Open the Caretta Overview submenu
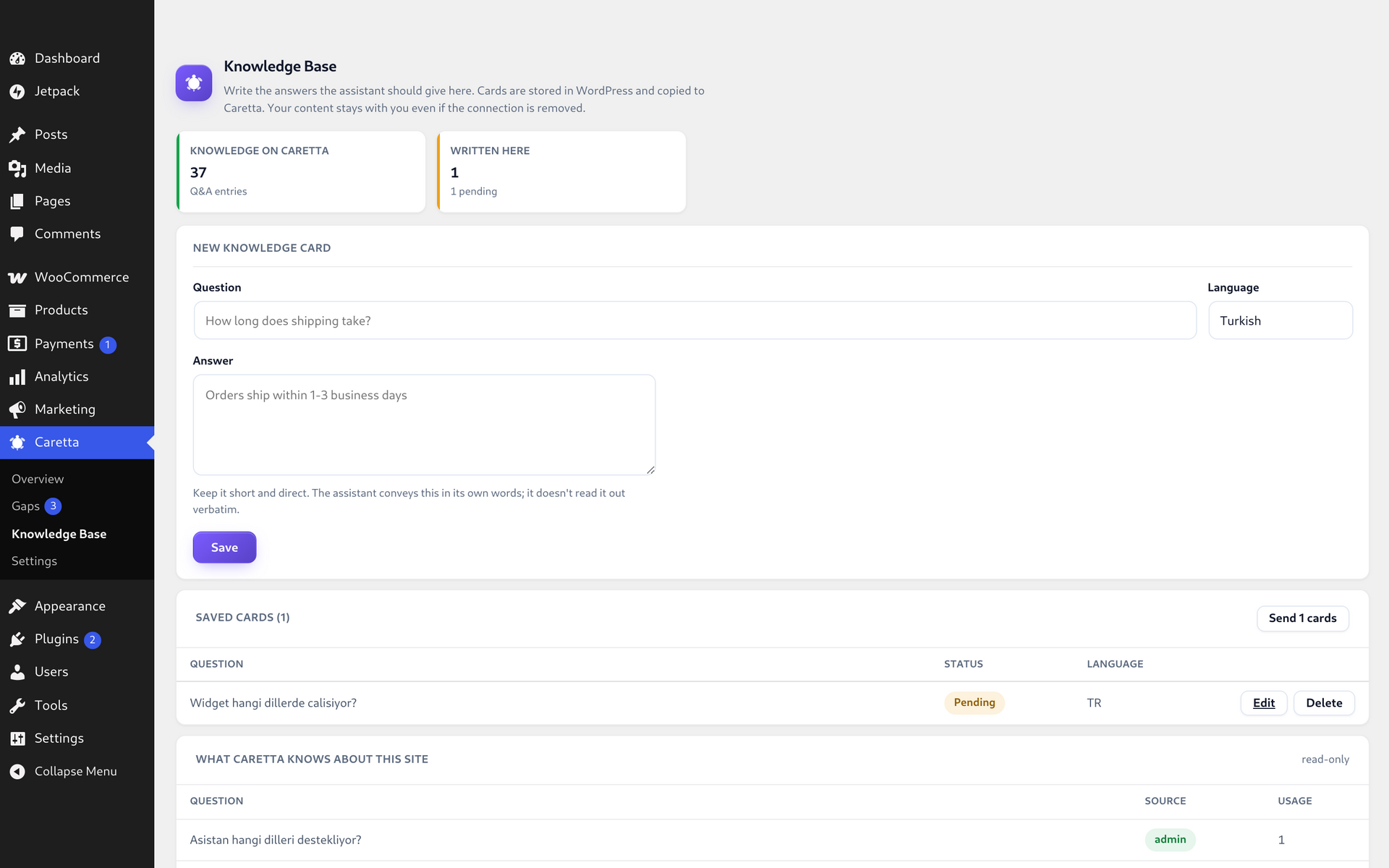The image size is (1389, 868). (38, 479)
